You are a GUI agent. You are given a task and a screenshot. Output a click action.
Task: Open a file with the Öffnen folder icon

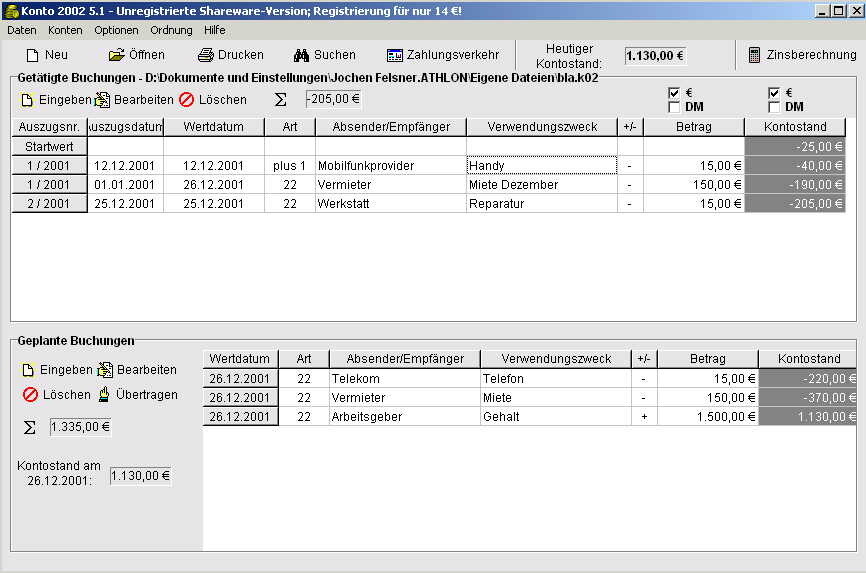[117, 55]
